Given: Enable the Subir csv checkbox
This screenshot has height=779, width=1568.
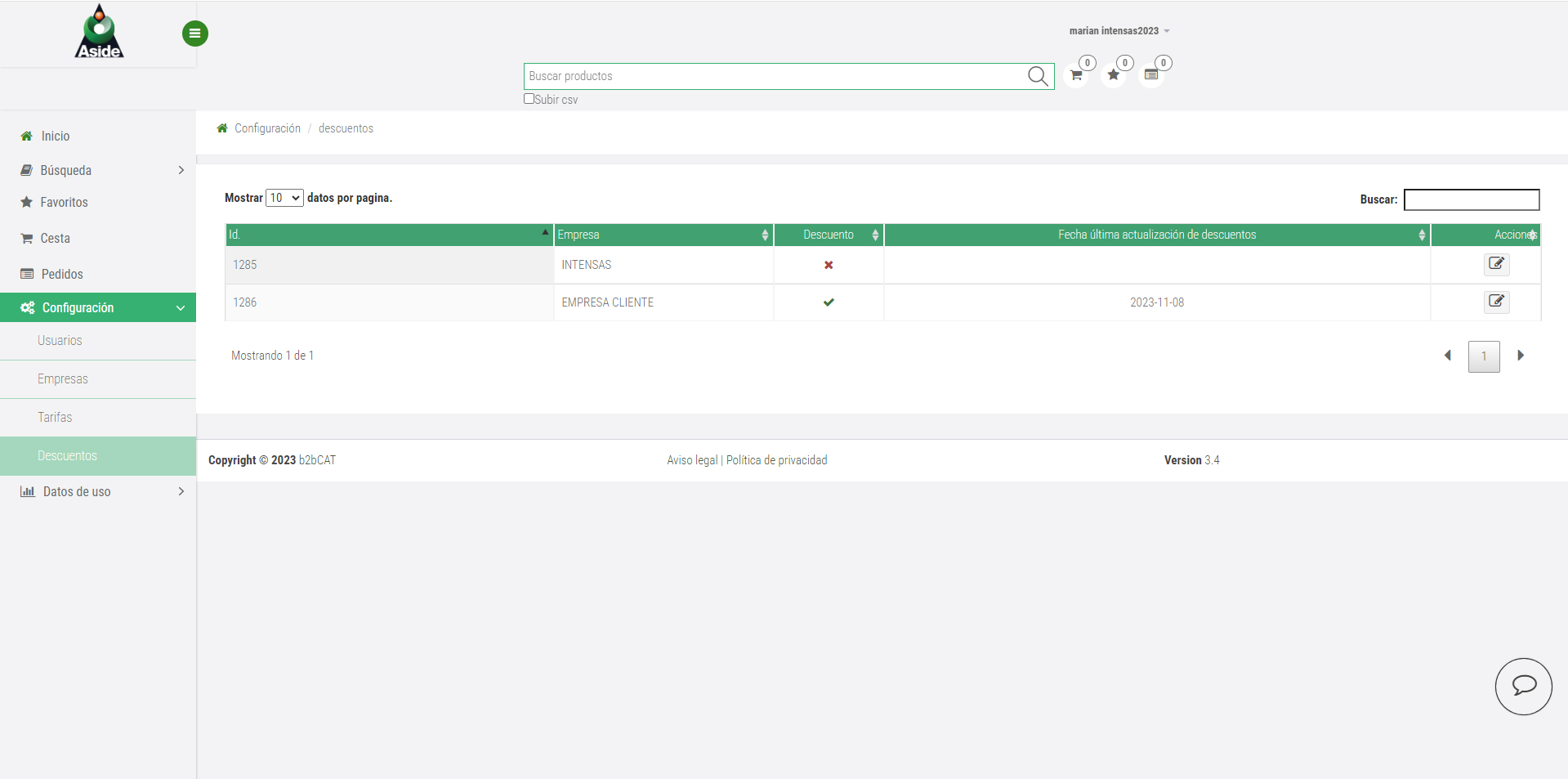Looking at the screenshot, I should tap(529, 99).
